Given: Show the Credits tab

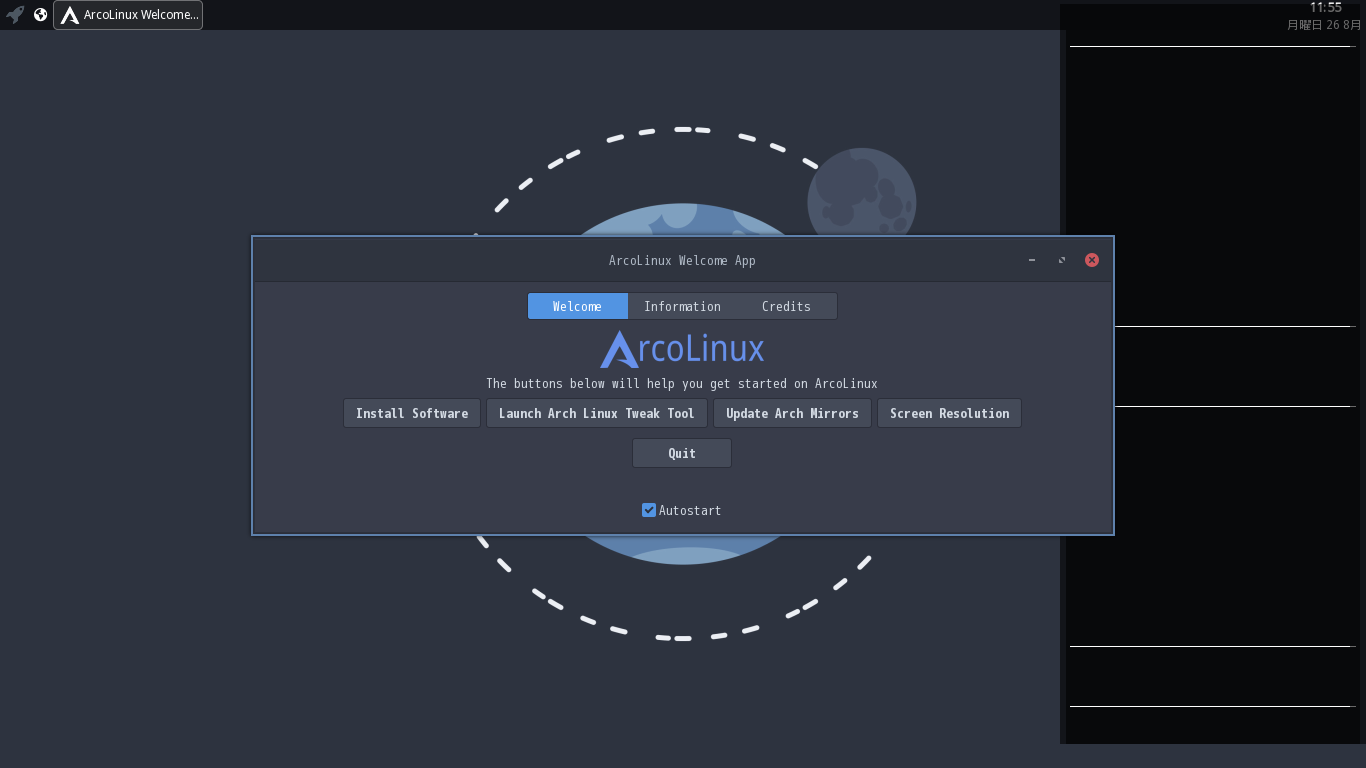Looking at the screenshot, I should pos(786,306).
